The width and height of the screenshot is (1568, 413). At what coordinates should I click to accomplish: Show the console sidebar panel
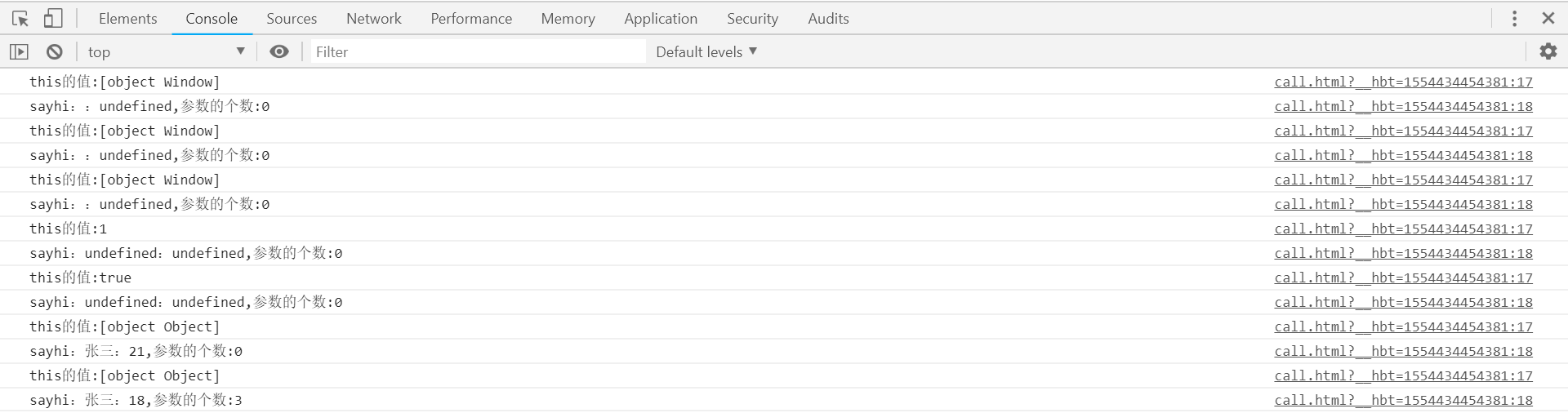19,51
